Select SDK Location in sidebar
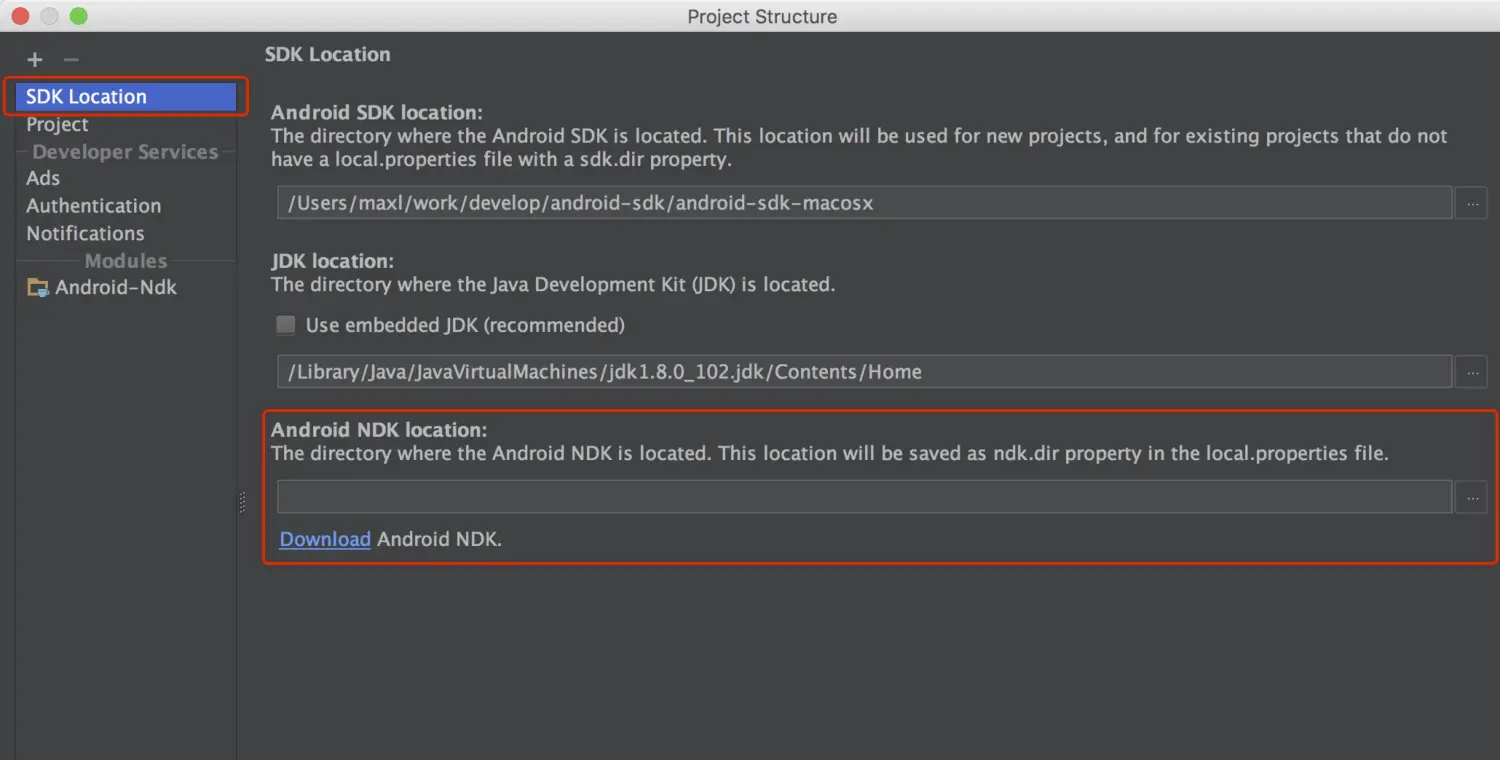The height and width of the screenshot is (760, 1500). (x=126, y=97)
